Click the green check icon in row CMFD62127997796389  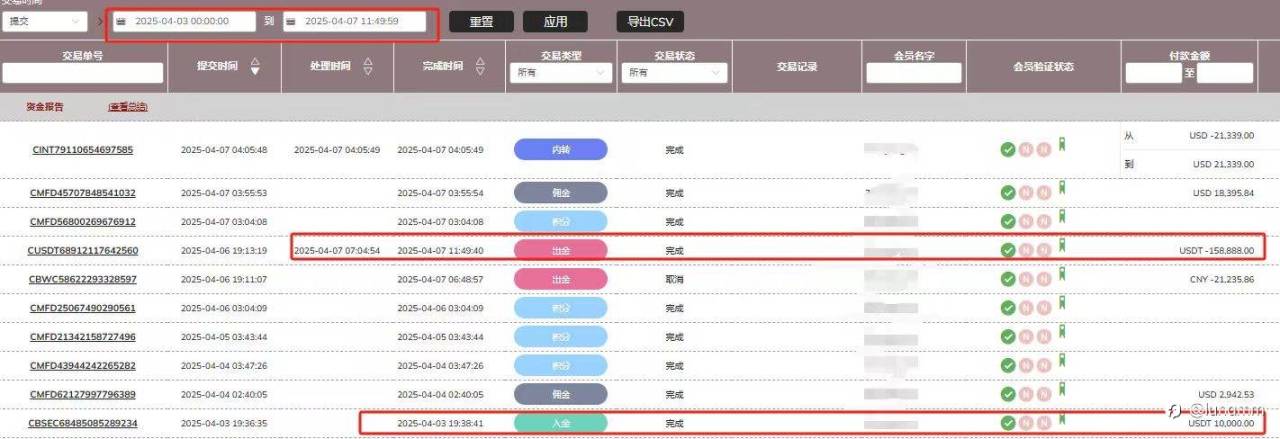tap(1008, 395)
